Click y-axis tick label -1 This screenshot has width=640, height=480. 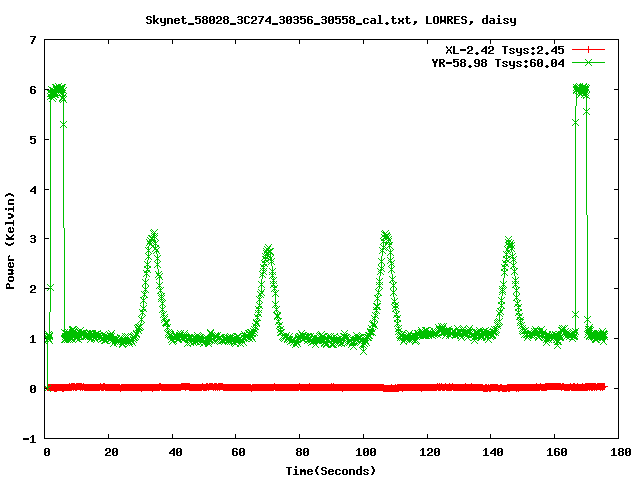pos(29,439)
